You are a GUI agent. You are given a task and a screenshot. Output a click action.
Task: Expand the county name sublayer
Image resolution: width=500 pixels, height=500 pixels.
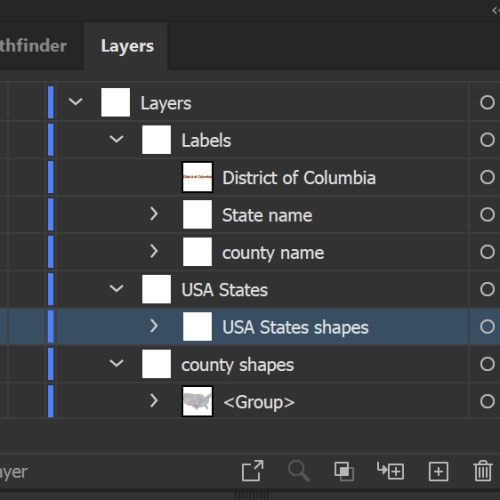[154, 251]
